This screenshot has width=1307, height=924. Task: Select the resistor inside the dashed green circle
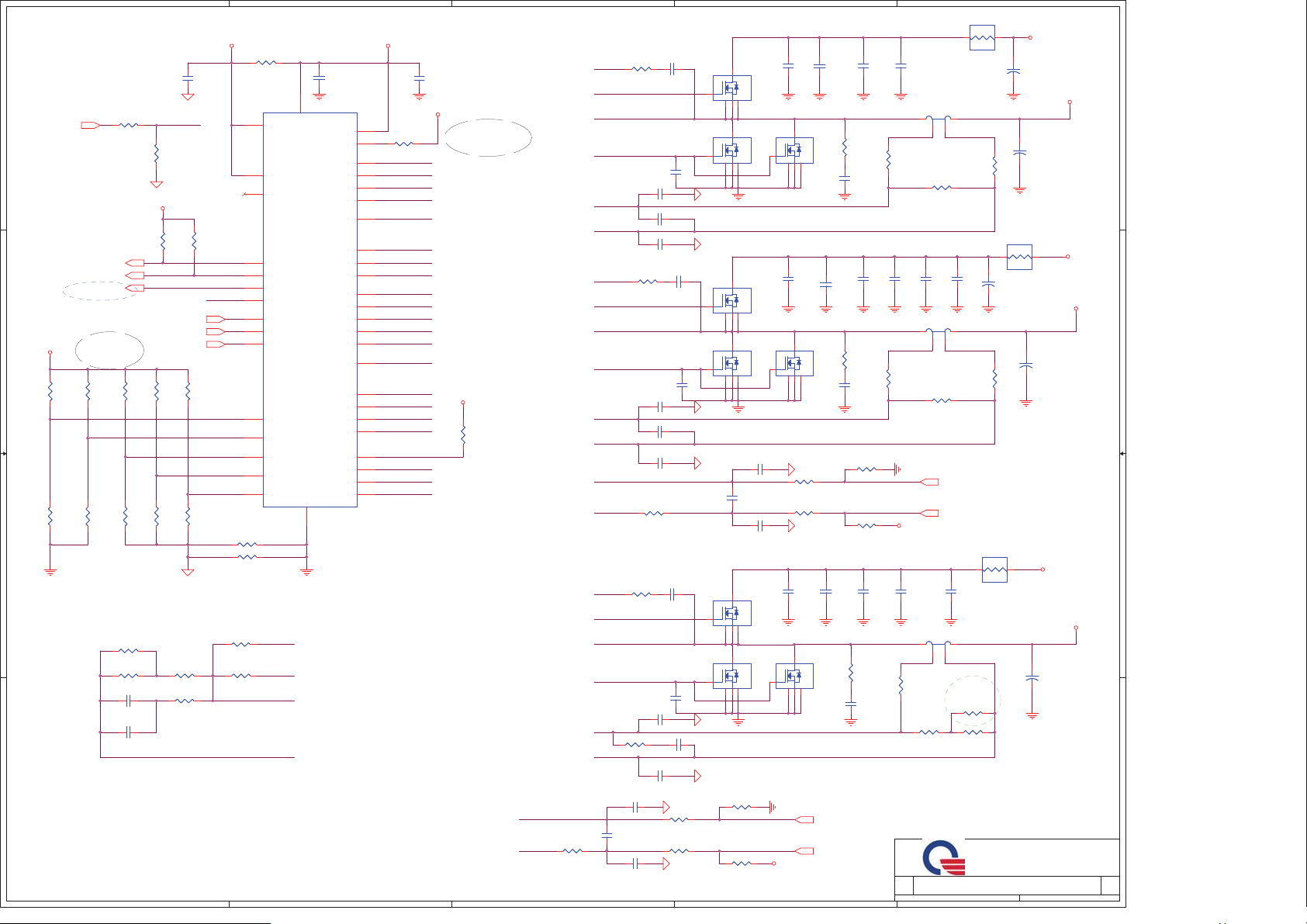(973, 713)
